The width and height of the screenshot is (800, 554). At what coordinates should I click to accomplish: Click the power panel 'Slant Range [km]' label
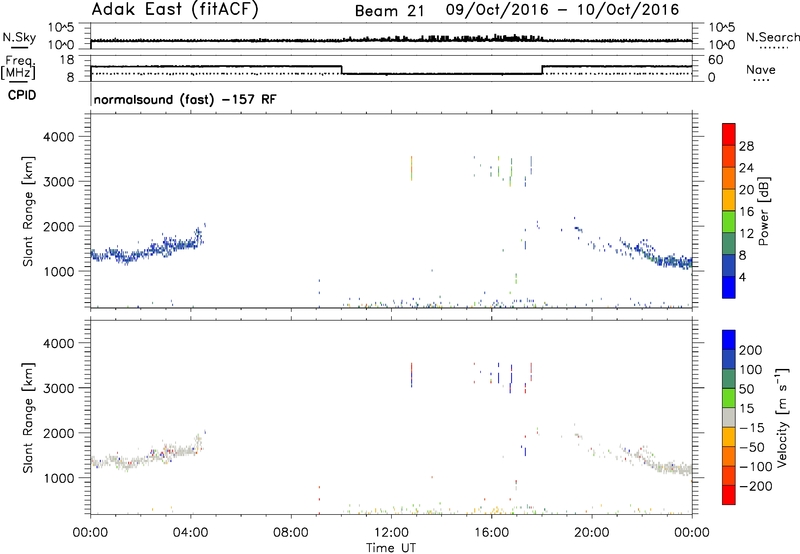(28, 211)
